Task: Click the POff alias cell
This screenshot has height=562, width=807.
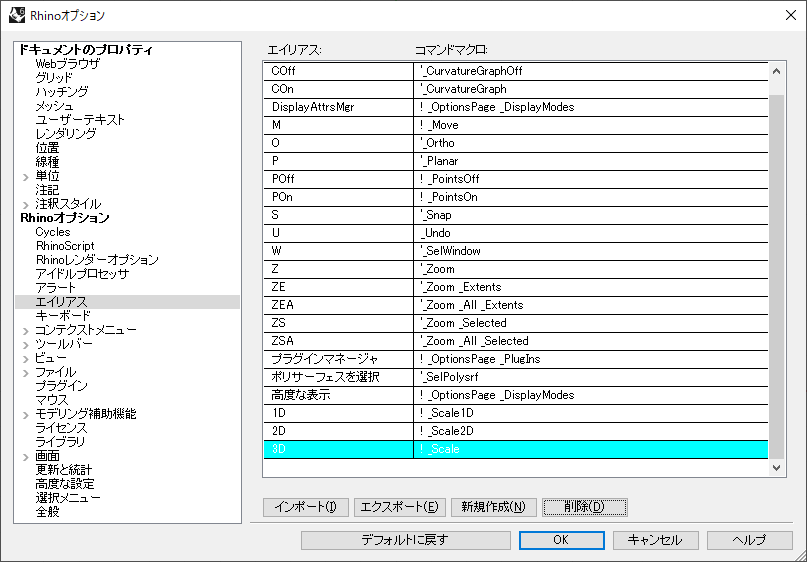Action: (x=339, y=179)
